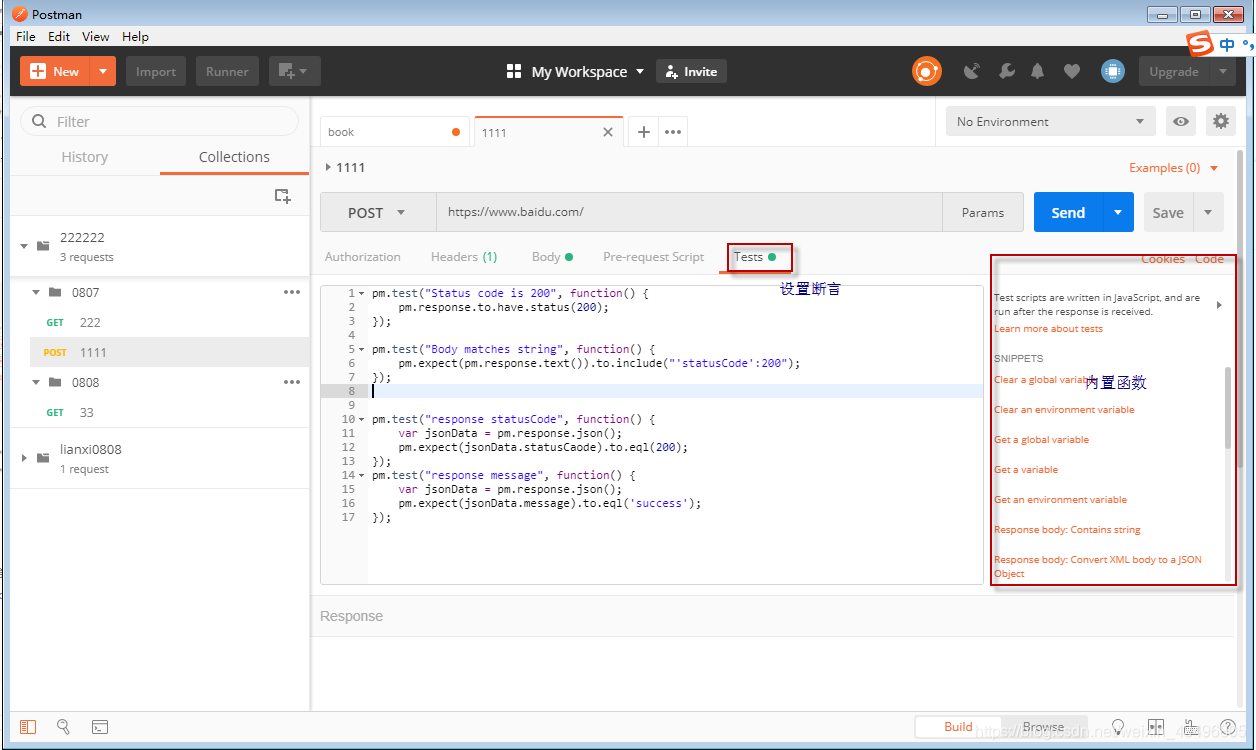Open the Upgrade dropdown arrow
This screenshot has height=750, width=1256.
pyautogui.click(x=1222, y=71)
